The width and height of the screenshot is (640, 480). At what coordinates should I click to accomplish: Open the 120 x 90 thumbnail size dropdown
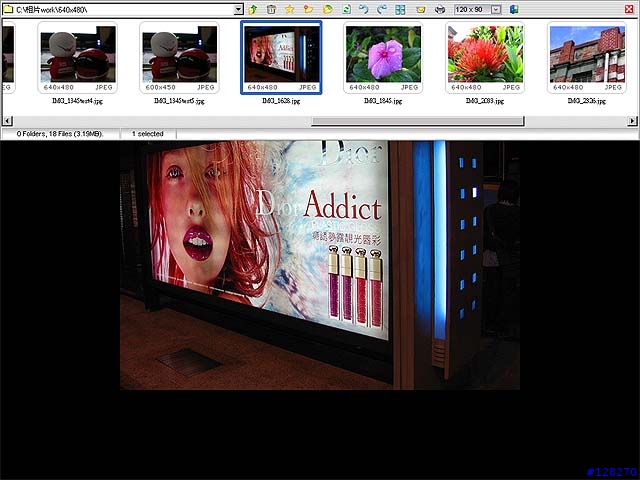(496, 9)
